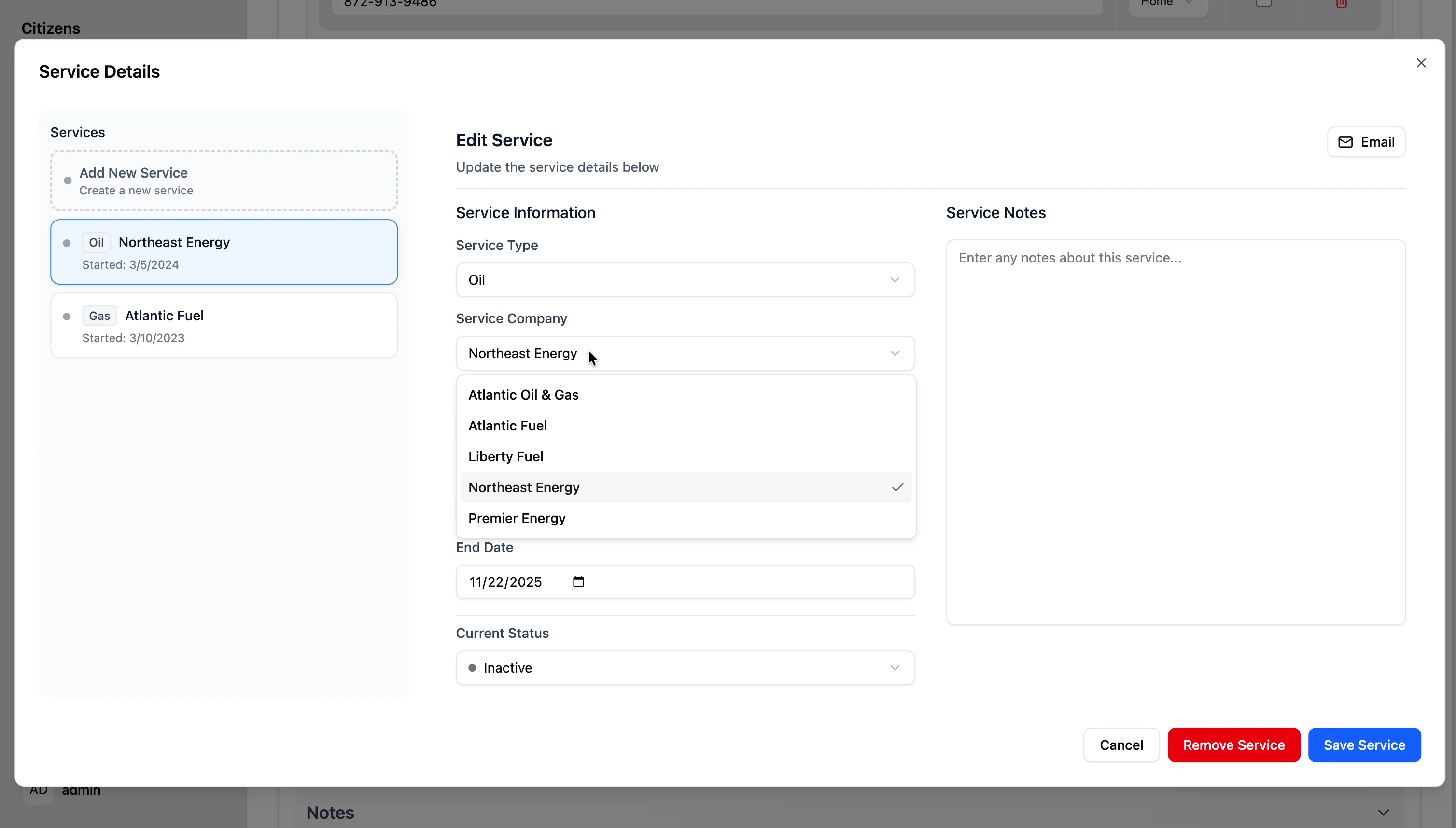Click the envelope icon on Email button
The height and width of the screenshot is (828, 1456).
[1345, 142]
